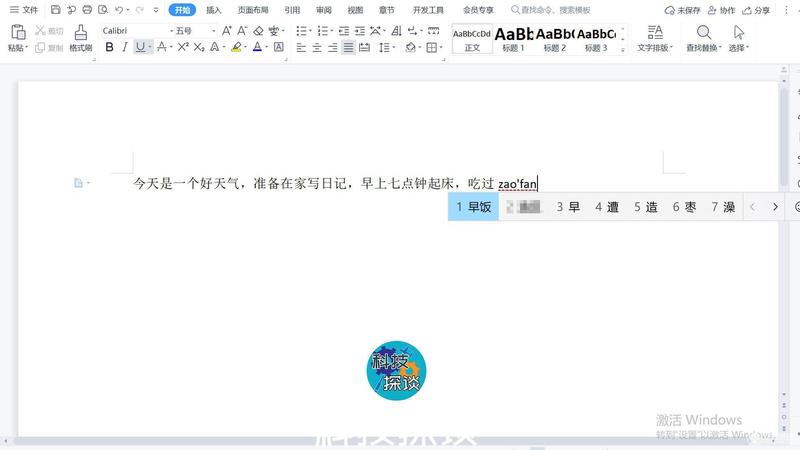Image resolution: width=800 pixels, height=450 pixels.
Task: Decrease paragraph indent icon
Action: click(x=344, y=31)
